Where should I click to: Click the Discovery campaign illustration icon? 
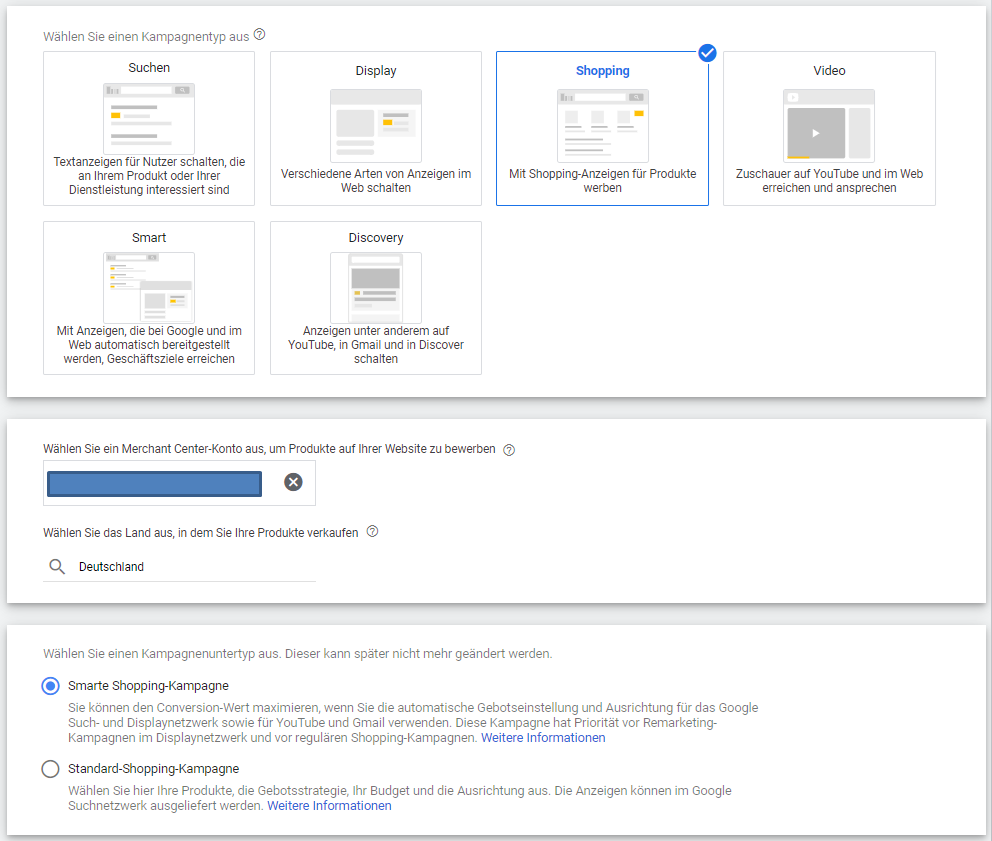tap(376, 286)
